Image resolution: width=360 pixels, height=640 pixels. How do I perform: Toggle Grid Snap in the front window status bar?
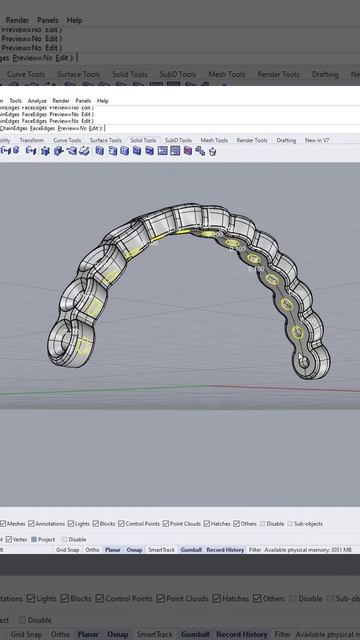pos(68,550)
